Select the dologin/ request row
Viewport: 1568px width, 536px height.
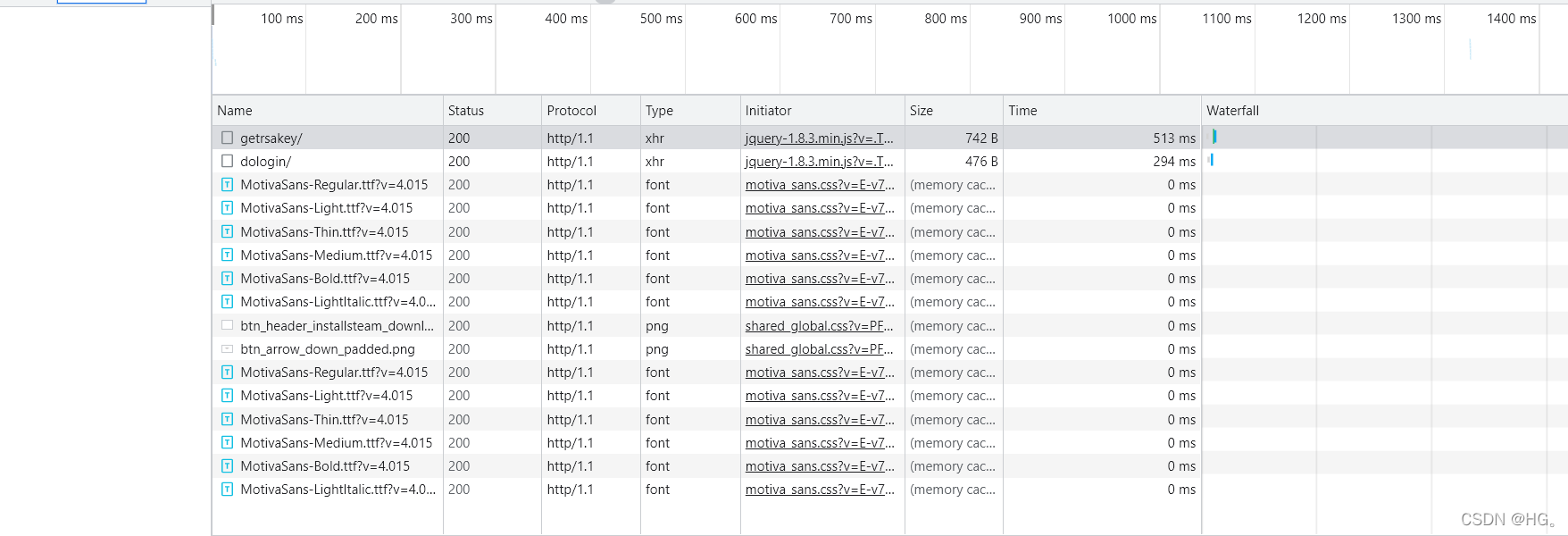click(x=889, y=161)
